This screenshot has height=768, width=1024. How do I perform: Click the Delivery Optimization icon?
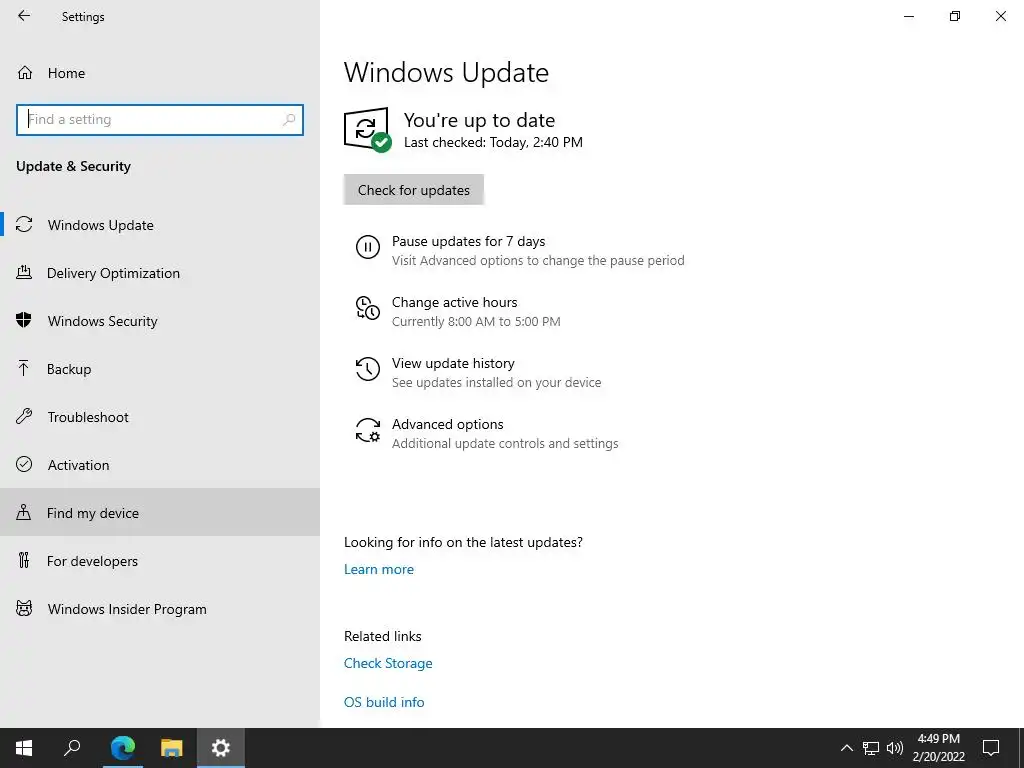coord(24,272)
